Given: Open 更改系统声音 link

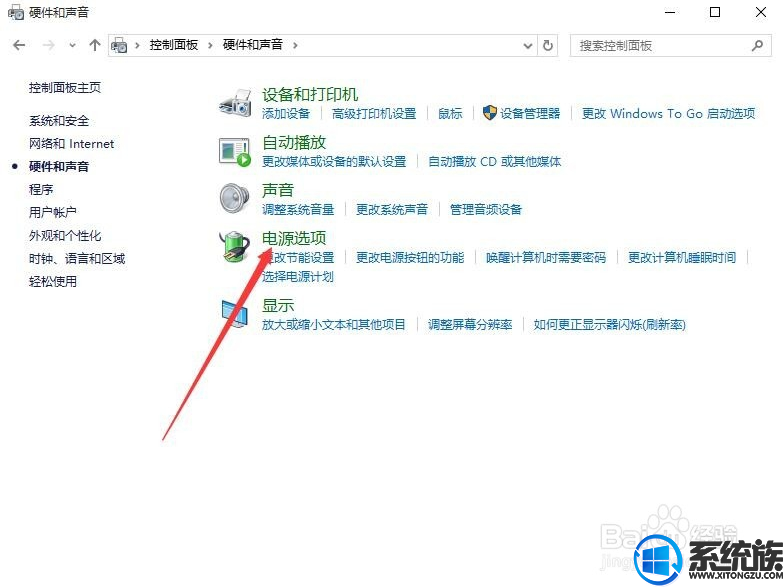Looking at the screenshot, I should [x=392, y=209].
